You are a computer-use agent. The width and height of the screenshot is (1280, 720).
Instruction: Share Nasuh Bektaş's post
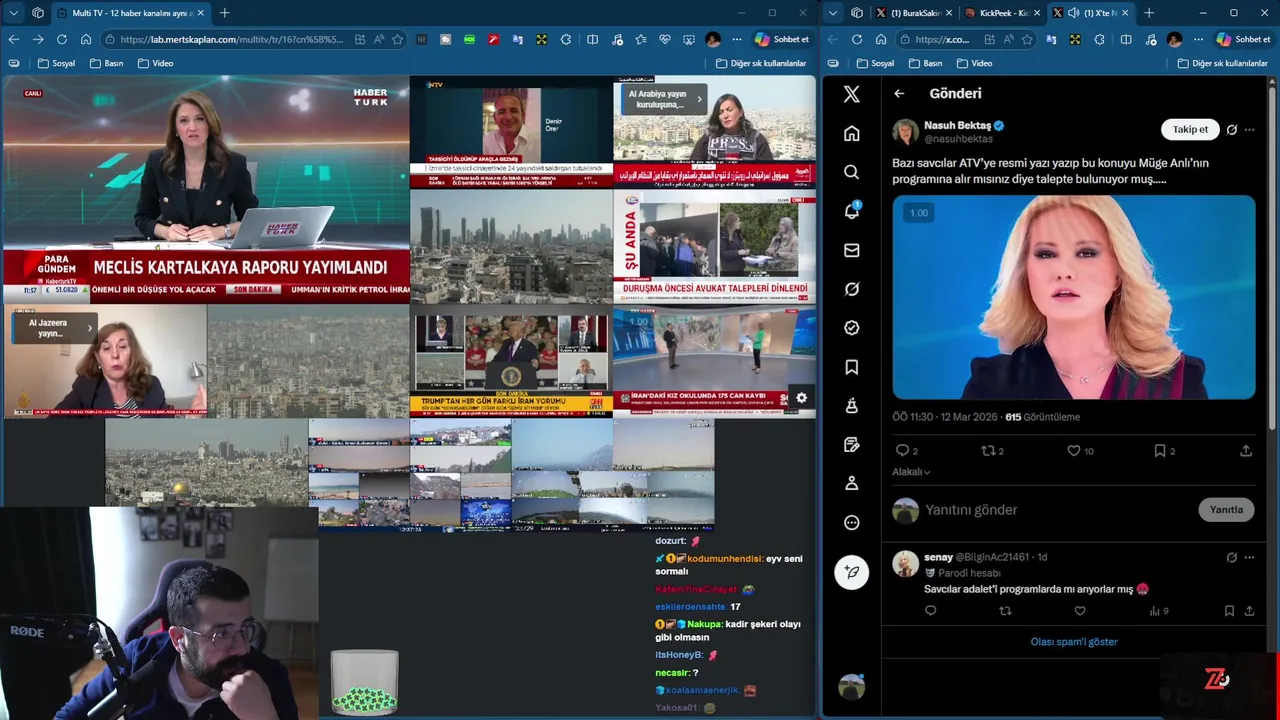click(x=1246, y=451)
